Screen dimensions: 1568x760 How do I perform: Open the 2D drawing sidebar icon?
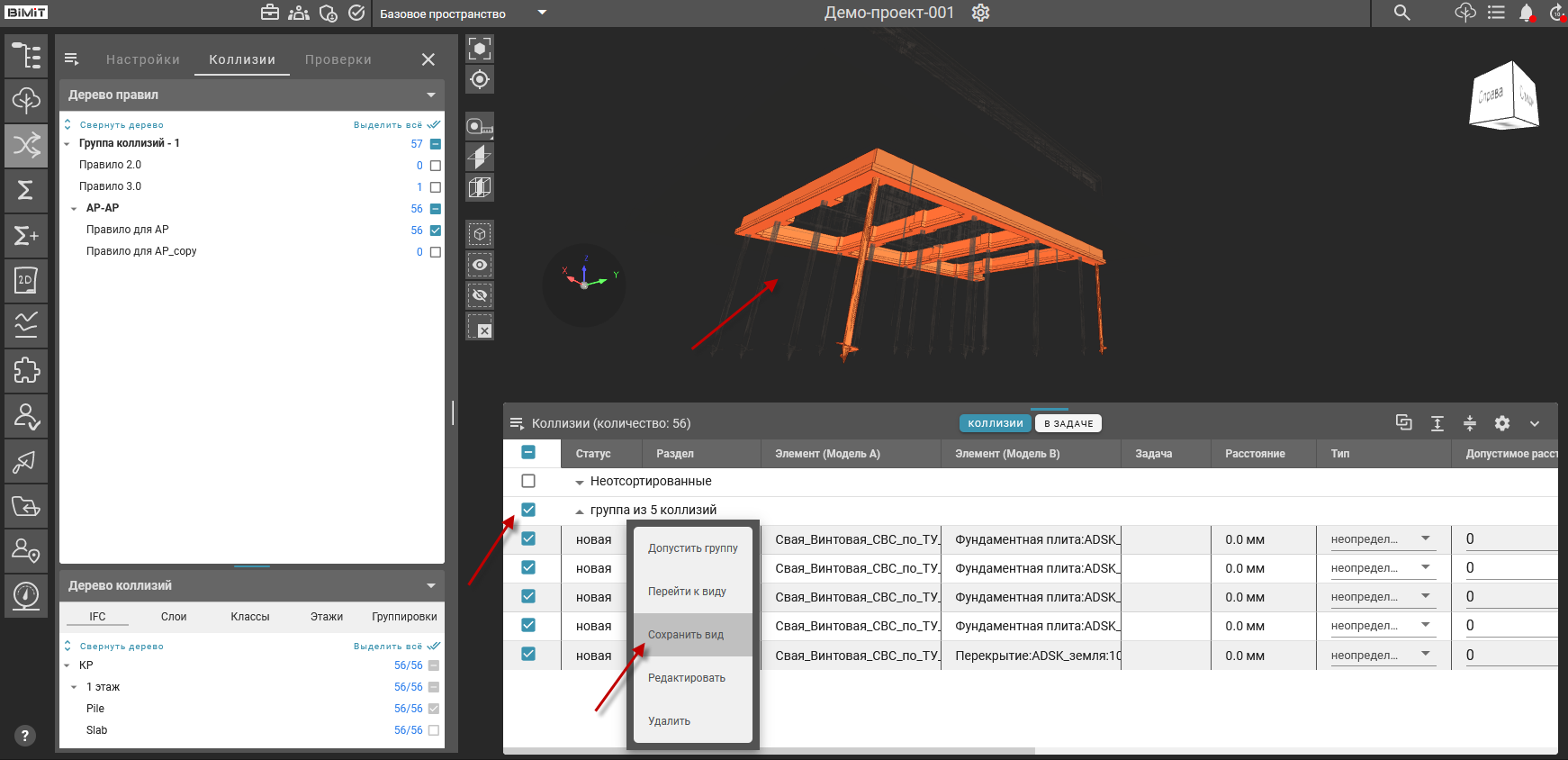(26, 280)
